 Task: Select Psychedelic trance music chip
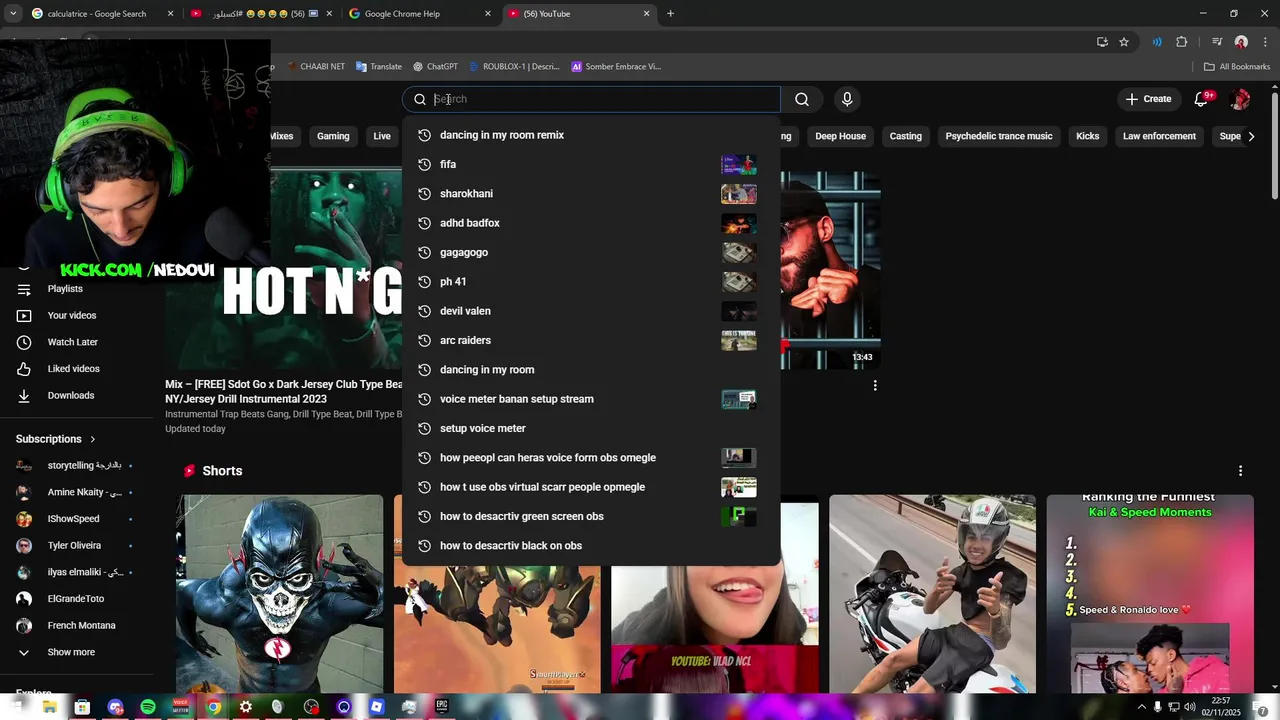coord(999,136)
